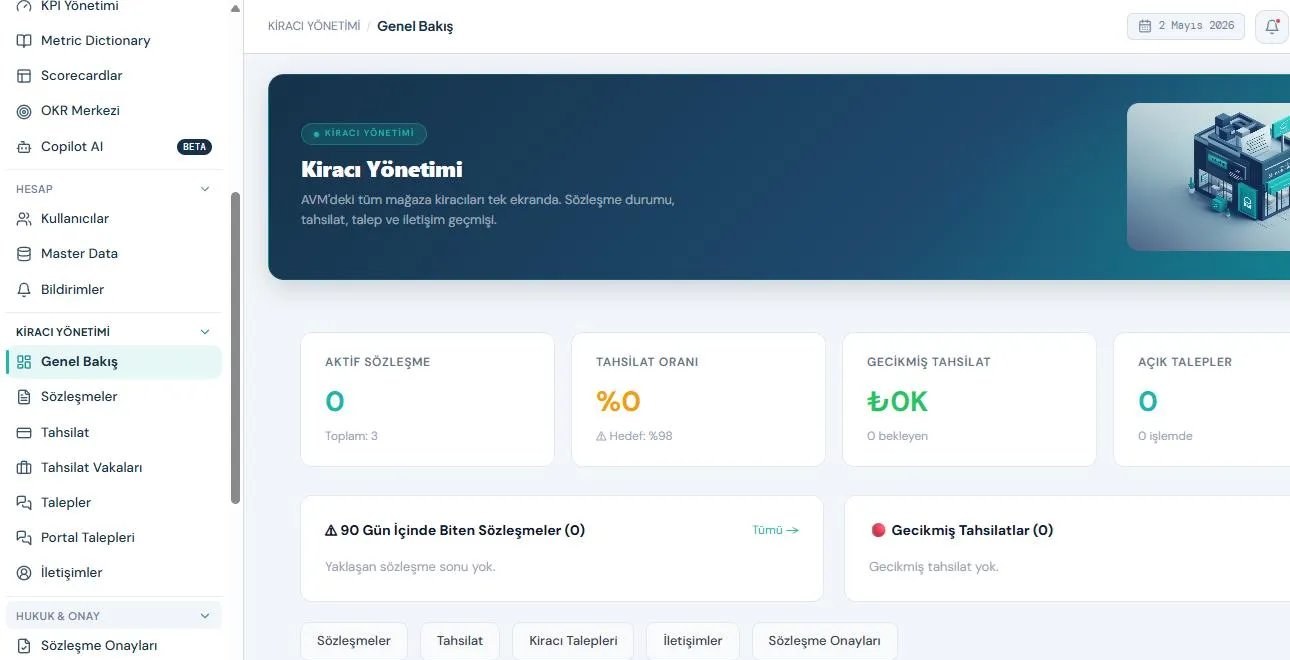Open Metric Dictionary page
This screenshot has width=1290, height=660.
click(114, 41)
